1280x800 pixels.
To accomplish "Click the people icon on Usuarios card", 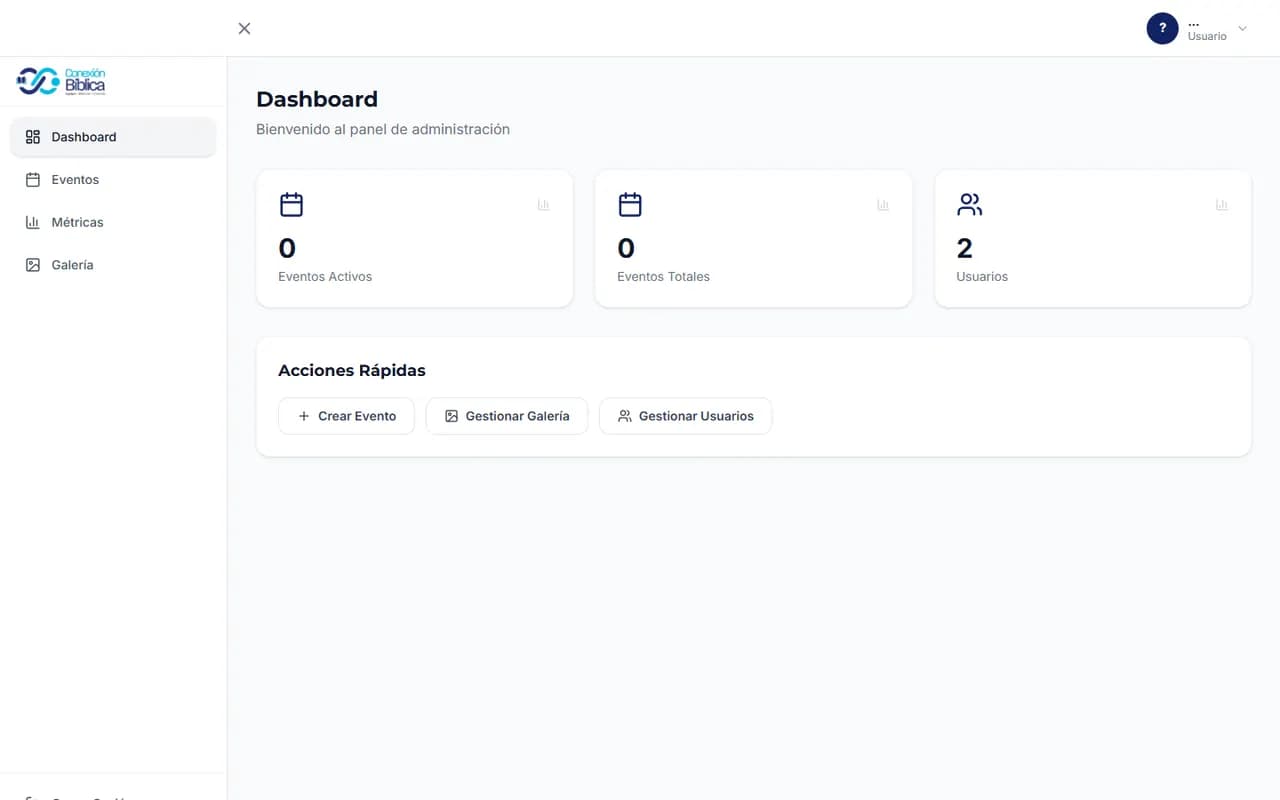I will [x=970, y=204].
